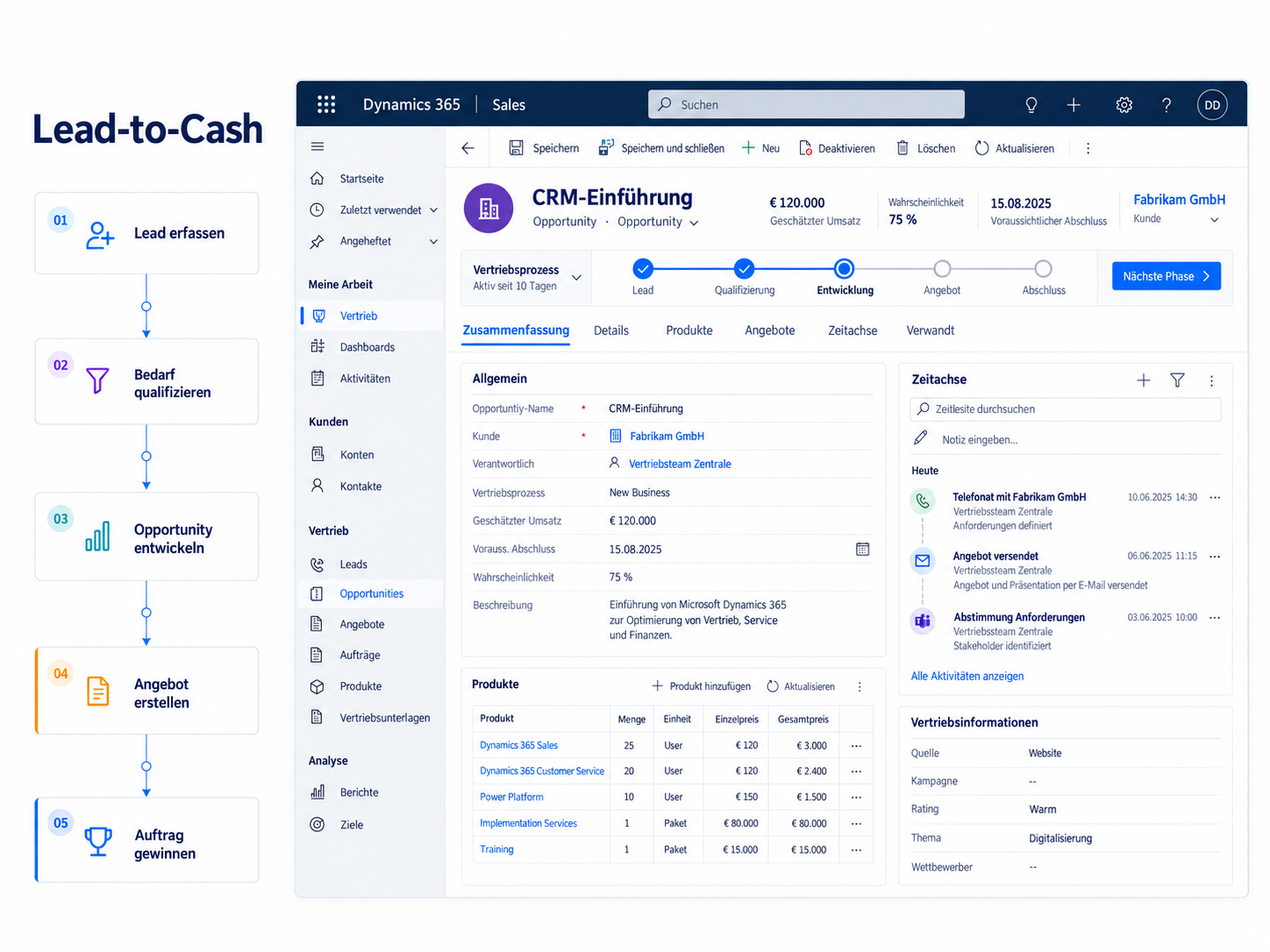
Task: Expand the Vertriebsprozess dropdown chevron
Action: [576, 278]
